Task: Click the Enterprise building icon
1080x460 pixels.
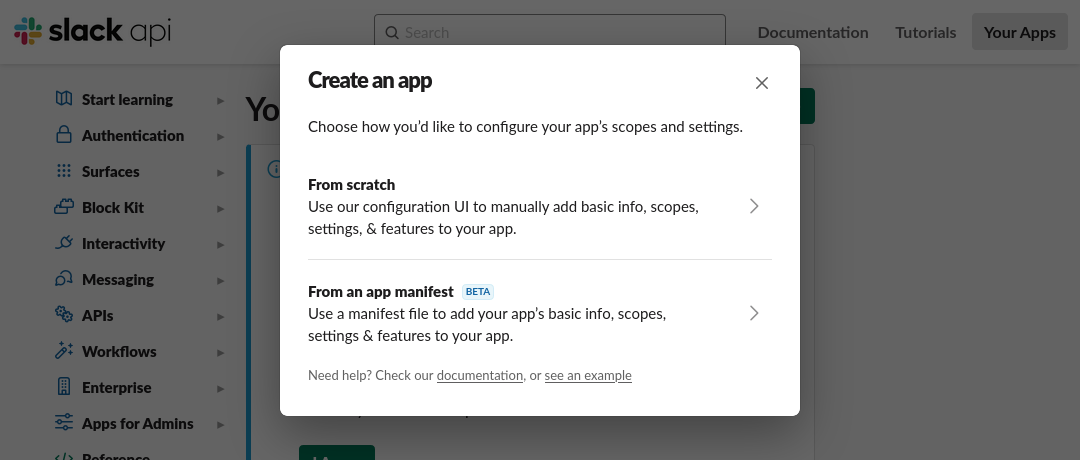Action: coord(64,387)
